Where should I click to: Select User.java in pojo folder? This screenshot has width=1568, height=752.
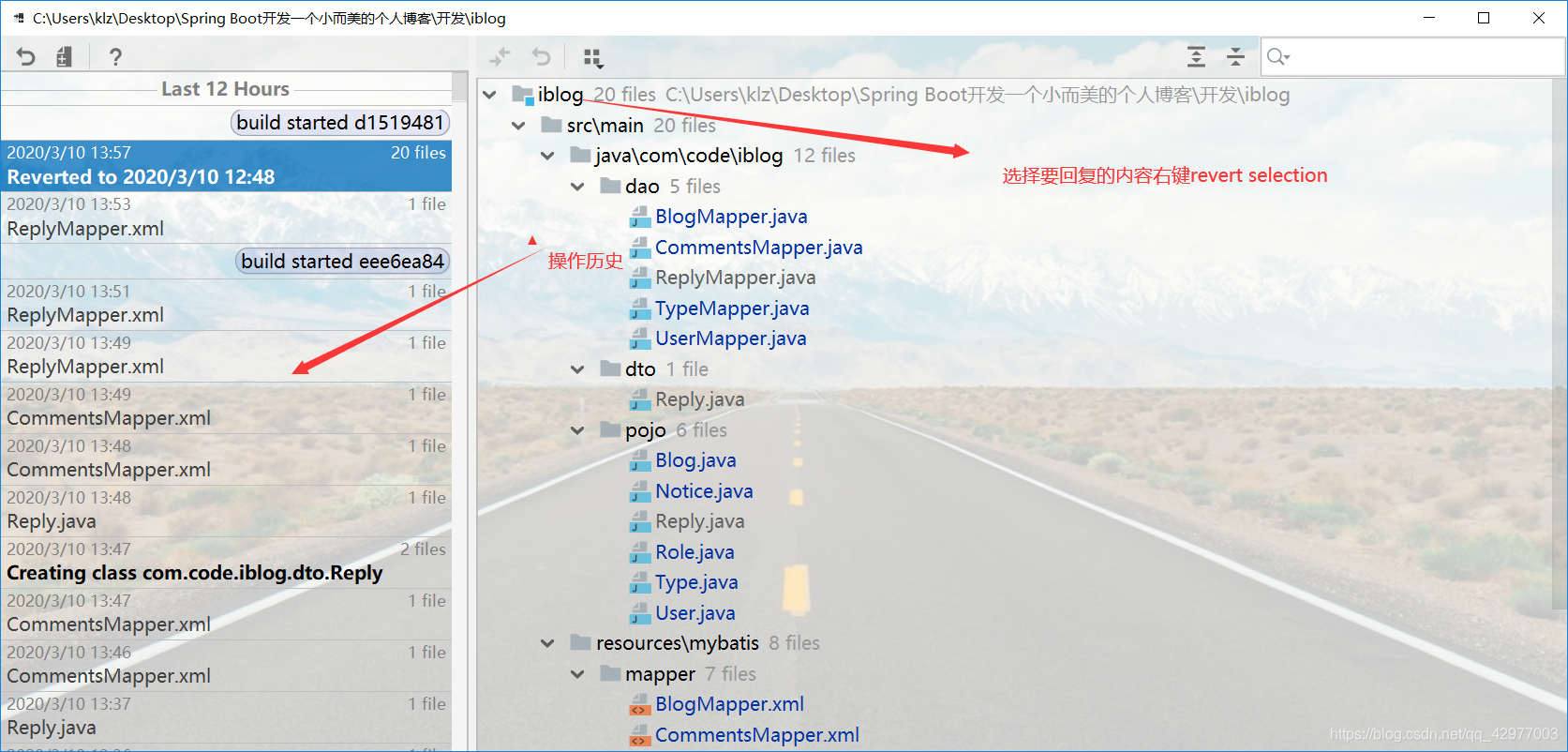(x=694, y=613)
